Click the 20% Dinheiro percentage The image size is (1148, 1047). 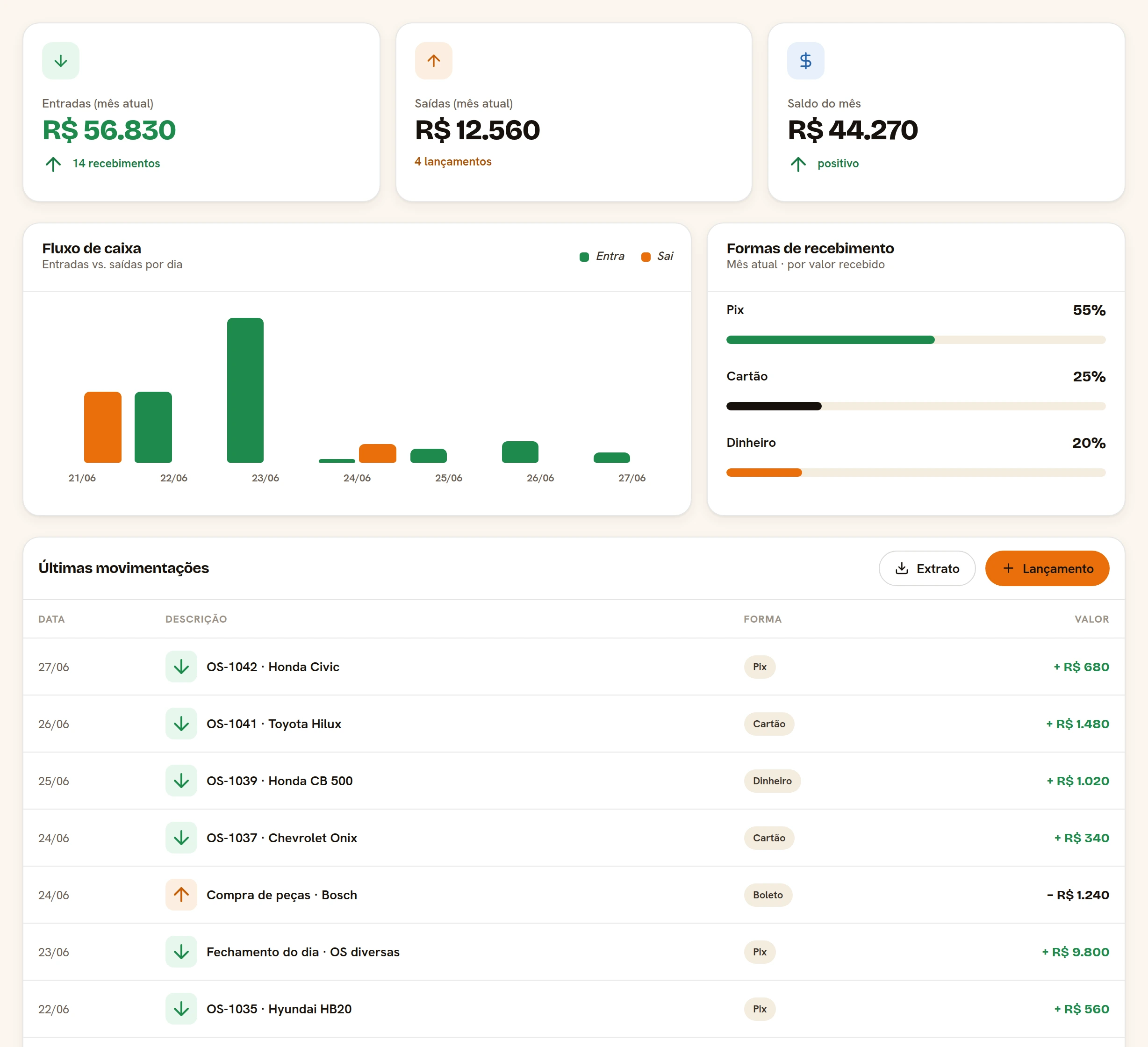pos(1089,443)
